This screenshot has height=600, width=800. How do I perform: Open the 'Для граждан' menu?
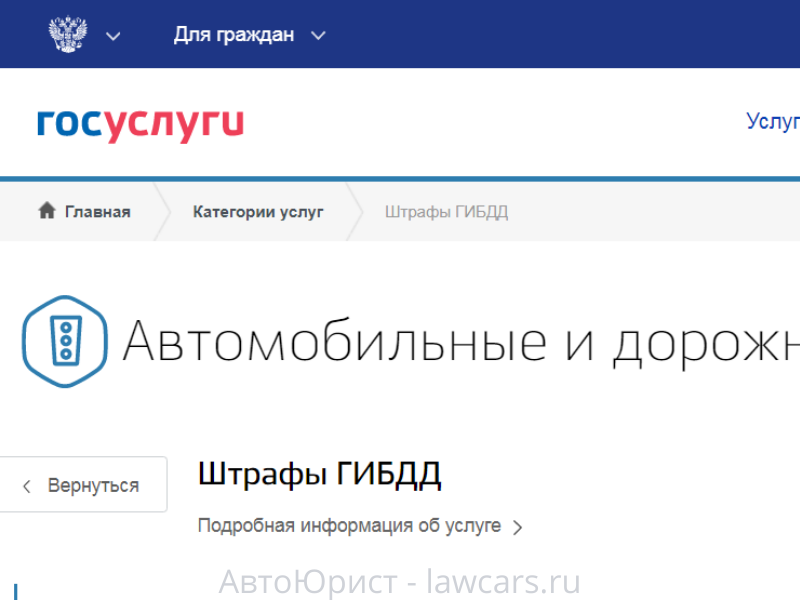(234, 35)
